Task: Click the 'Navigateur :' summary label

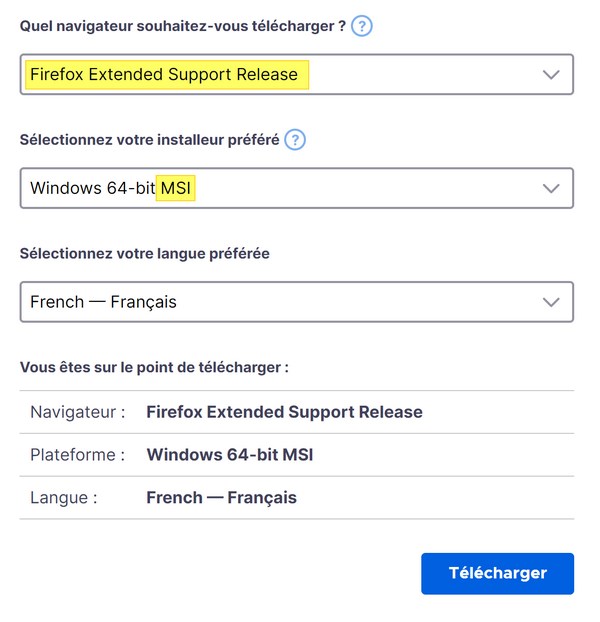Action: coord(78,412)
